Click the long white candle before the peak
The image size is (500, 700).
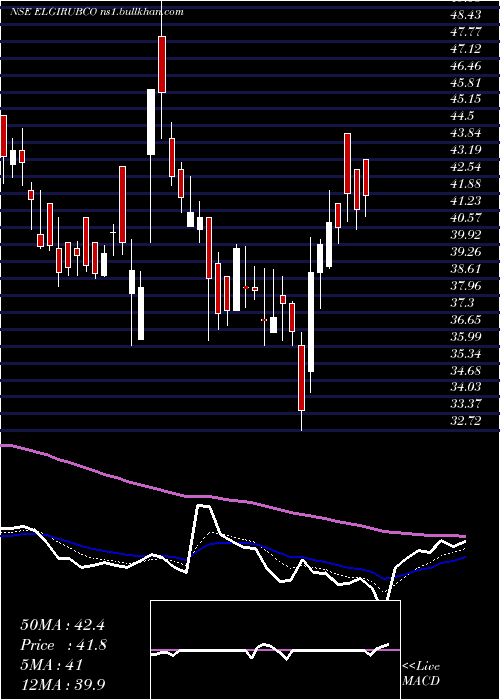(x=151, y=122)
